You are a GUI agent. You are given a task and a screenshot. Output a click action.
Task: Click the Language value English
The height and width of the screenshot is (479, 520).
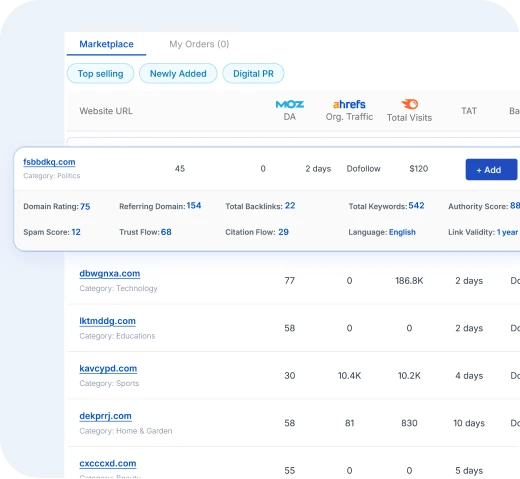(402, 232)
